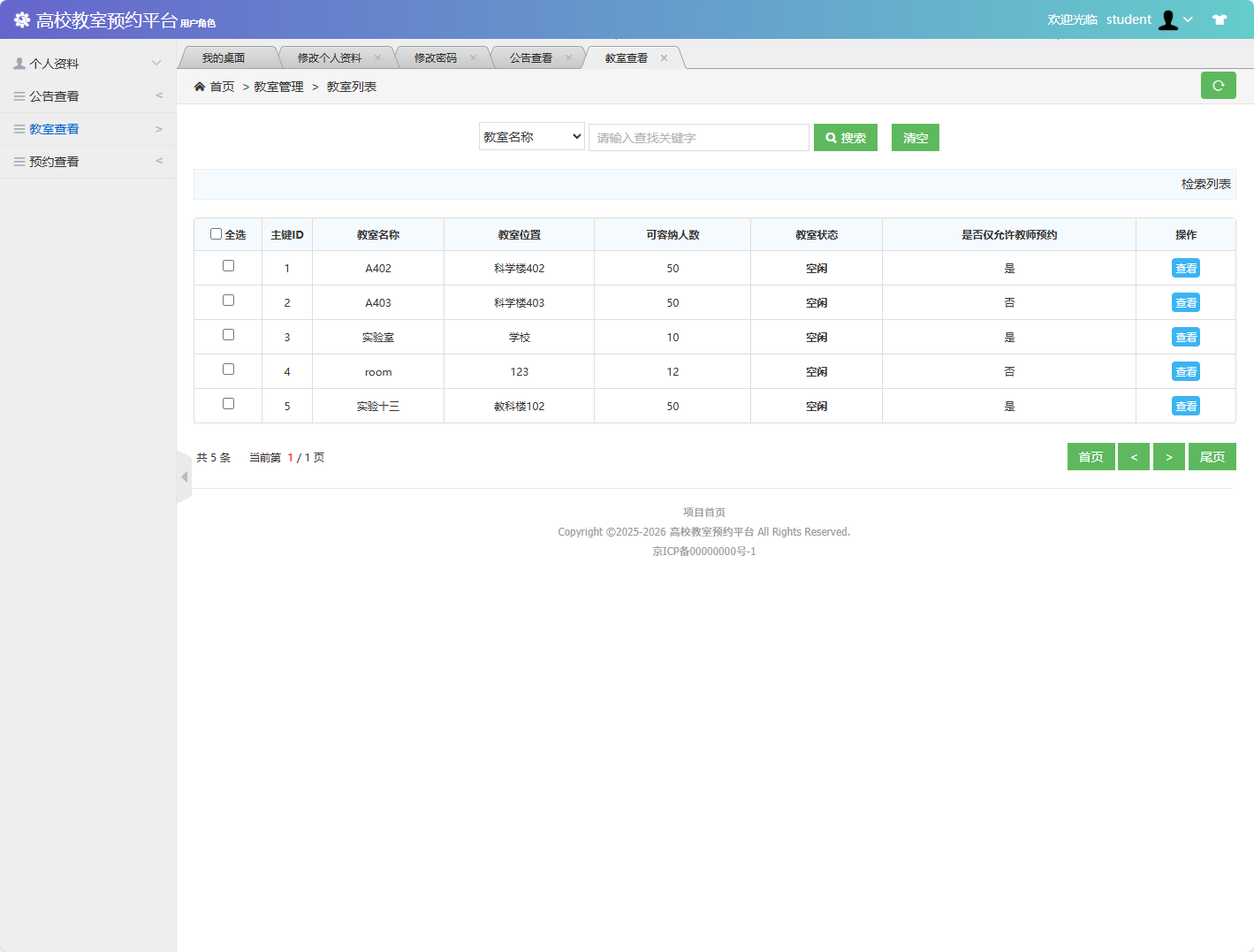The height and width of the screenshot is (952, 1254).
Task: Click the 高校教室预约平台 header title
Action: tap(107, 19)
